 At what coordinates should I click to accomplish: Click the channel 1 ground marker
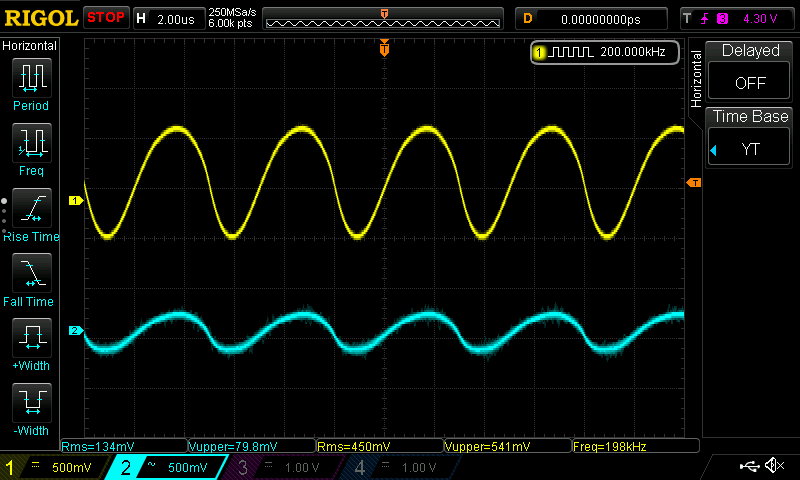pyautogui.click(x=76, y=200)
